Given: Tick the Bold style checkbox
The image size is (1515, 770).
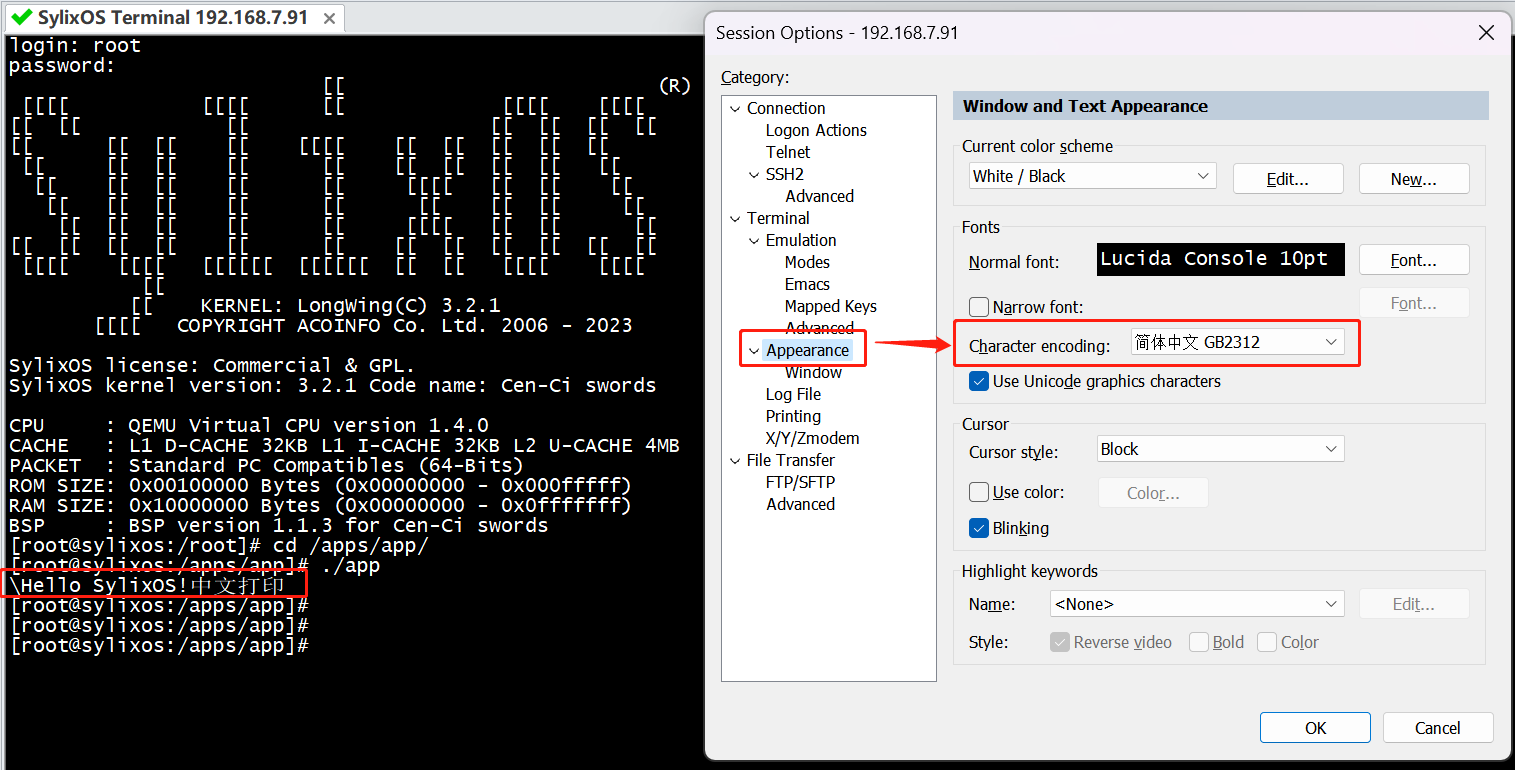Looking at the screenshot, I should pos(1199,642).
